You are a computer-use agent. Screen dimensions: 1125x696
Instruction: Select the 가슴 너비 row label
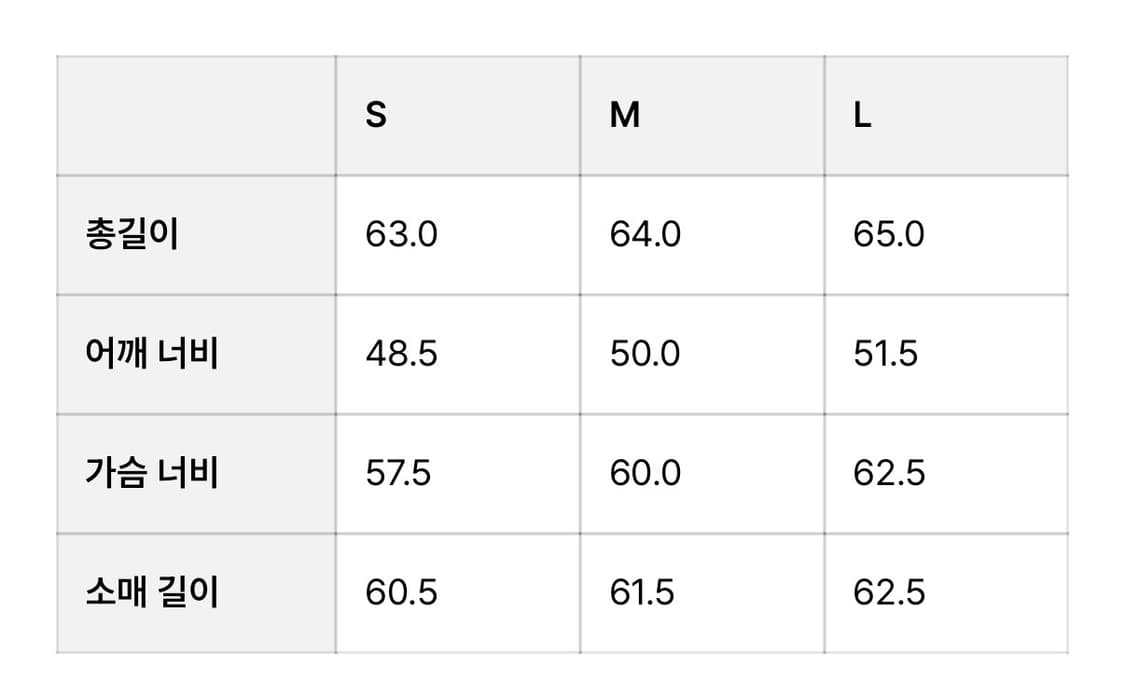click(152, 473)
